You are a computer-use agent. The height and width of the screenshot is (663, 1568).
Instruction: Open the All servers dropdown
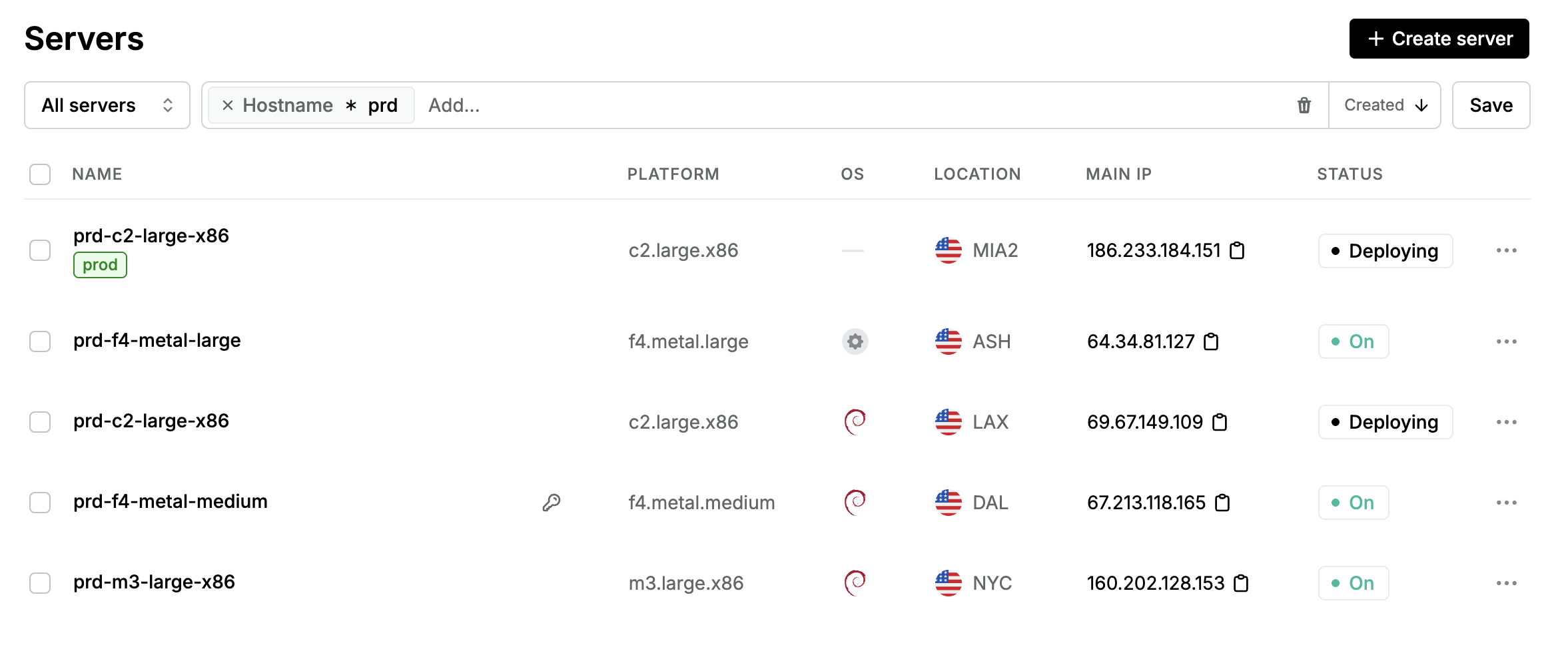click(x=107, y=105)
